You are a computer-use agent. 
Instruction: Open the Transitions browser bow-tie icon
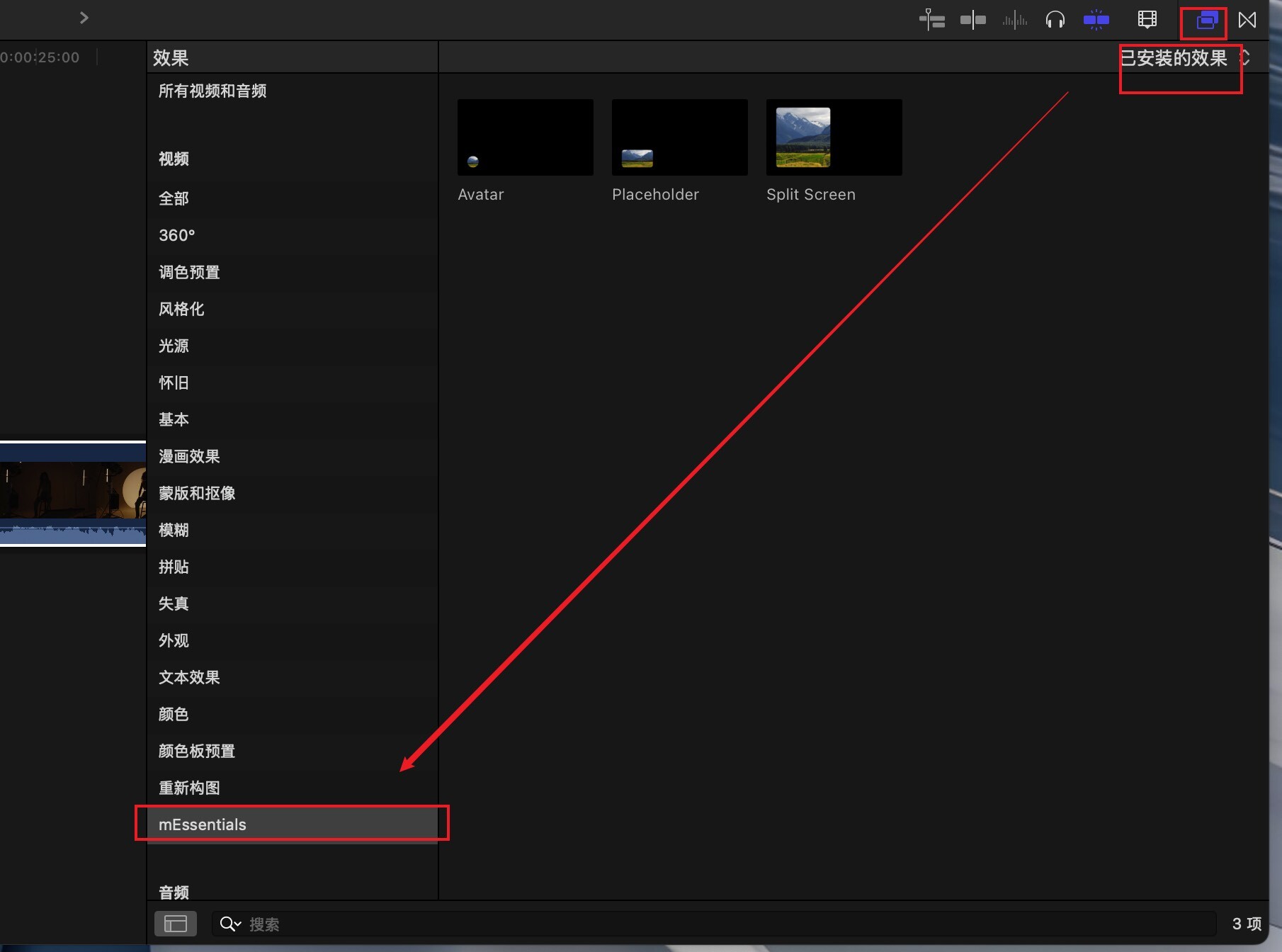coord(1247,20)
